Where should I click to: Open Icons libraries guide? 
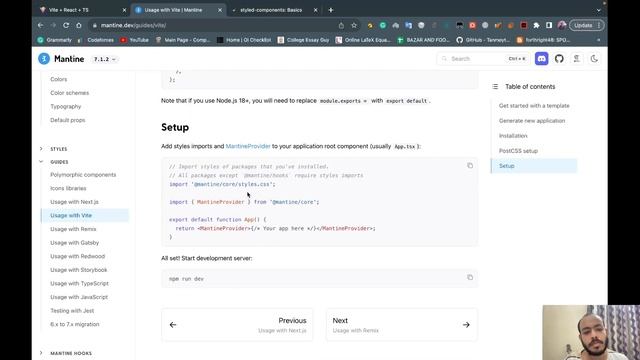point(68,188)
